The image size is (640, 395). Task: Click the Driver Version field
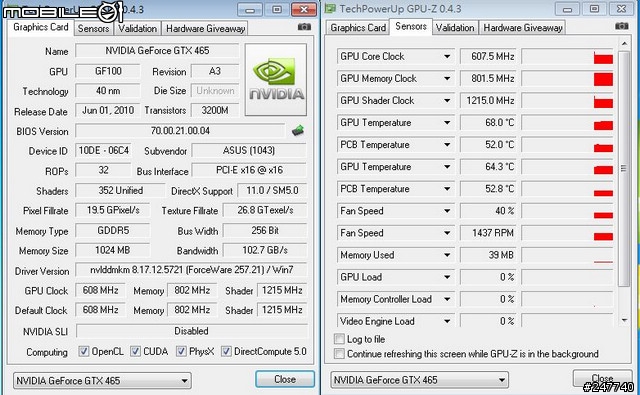pyautogui.click(x=191, y=270)
